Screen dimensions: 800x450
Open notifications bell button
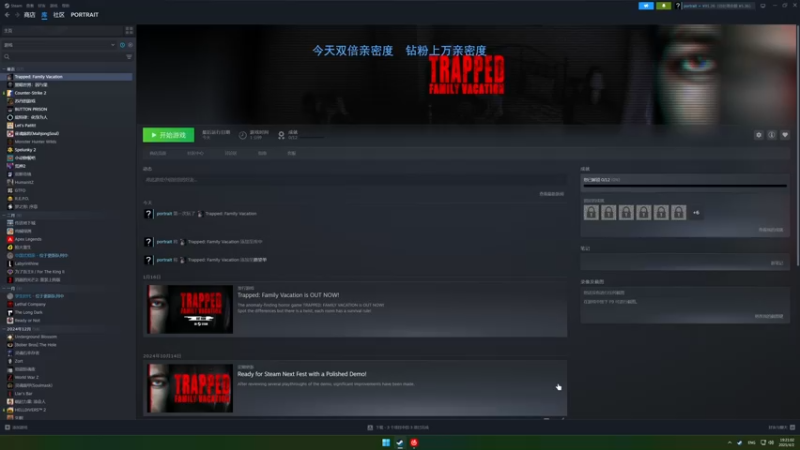(x=663, y=6)
